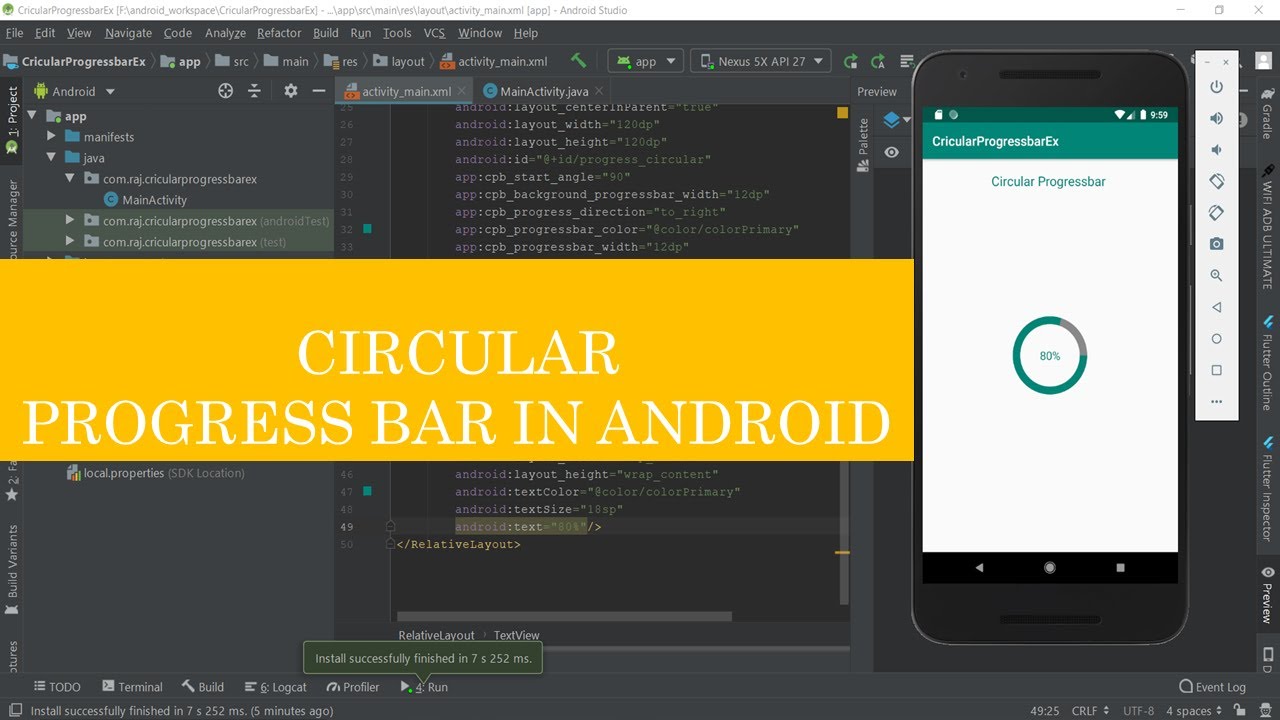This screenshot has height=720, width=1280.
Task: Switch to the MainActivity.java tab
Action: (544, 91)
